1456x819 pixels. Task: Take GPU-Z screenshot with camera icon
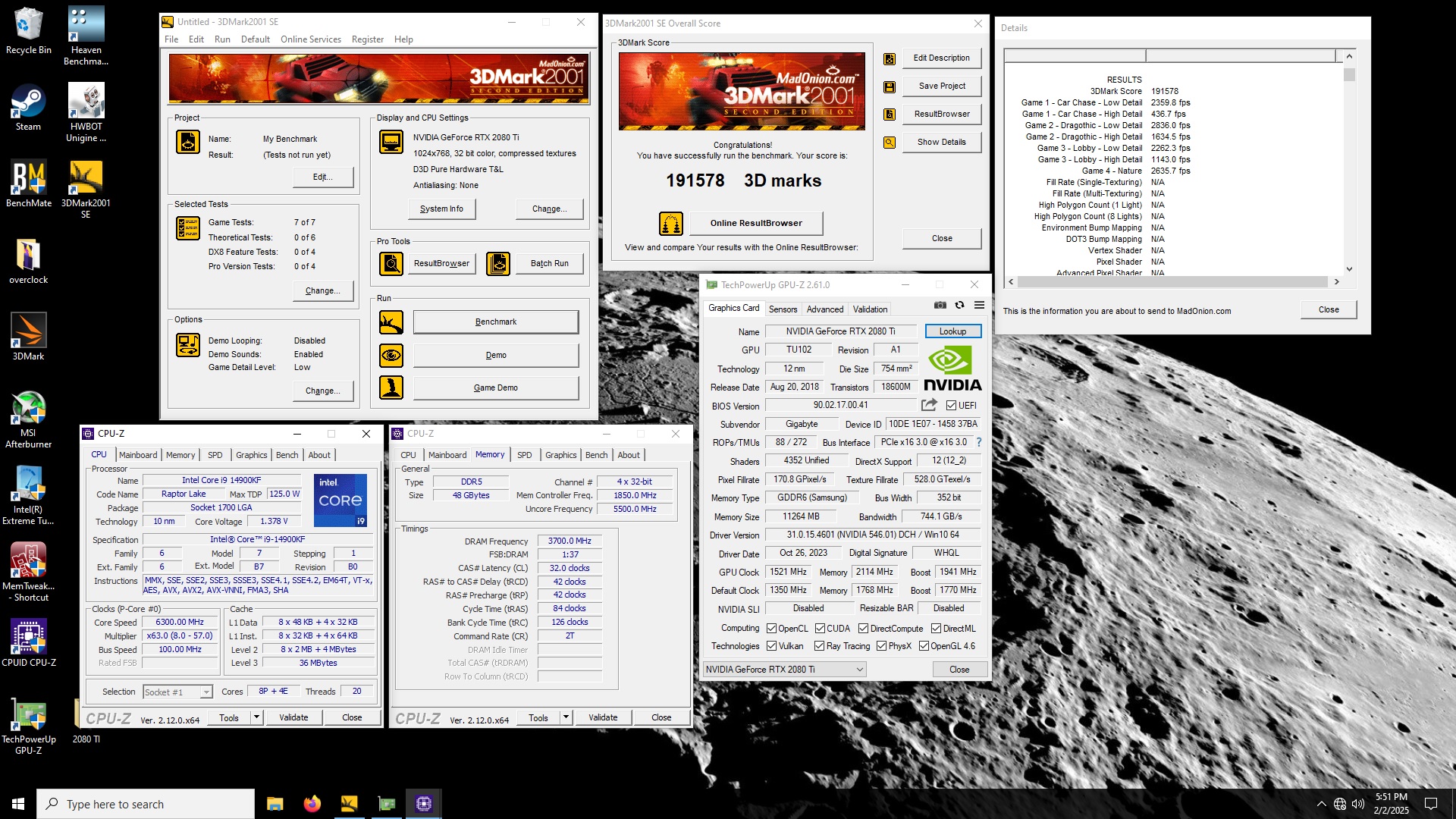pyautogui.click(x=940, y=305)
